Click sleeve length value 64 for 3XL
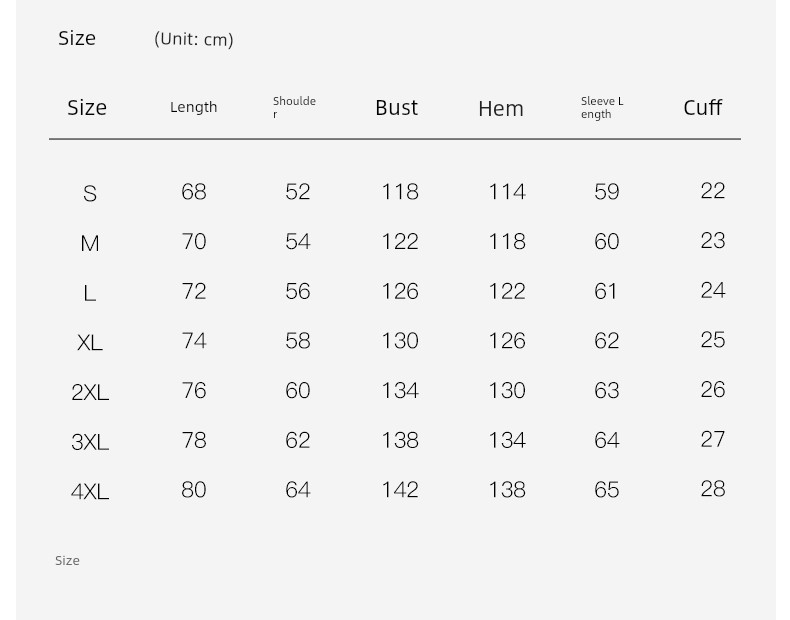Image resolution: width=790 pixels, height=620 pixels. point(607,440)
